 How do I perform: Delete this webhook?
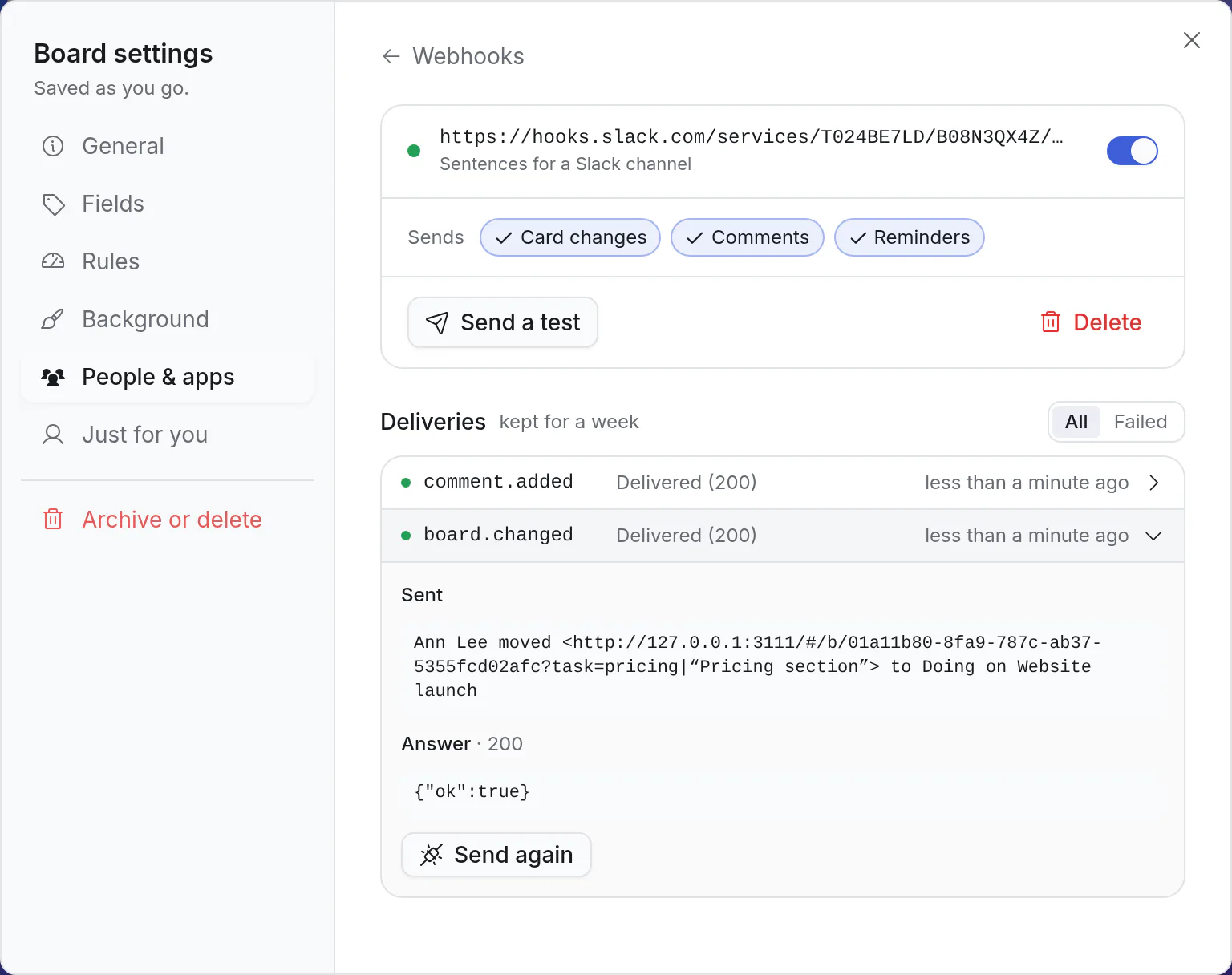point(1091,322)
